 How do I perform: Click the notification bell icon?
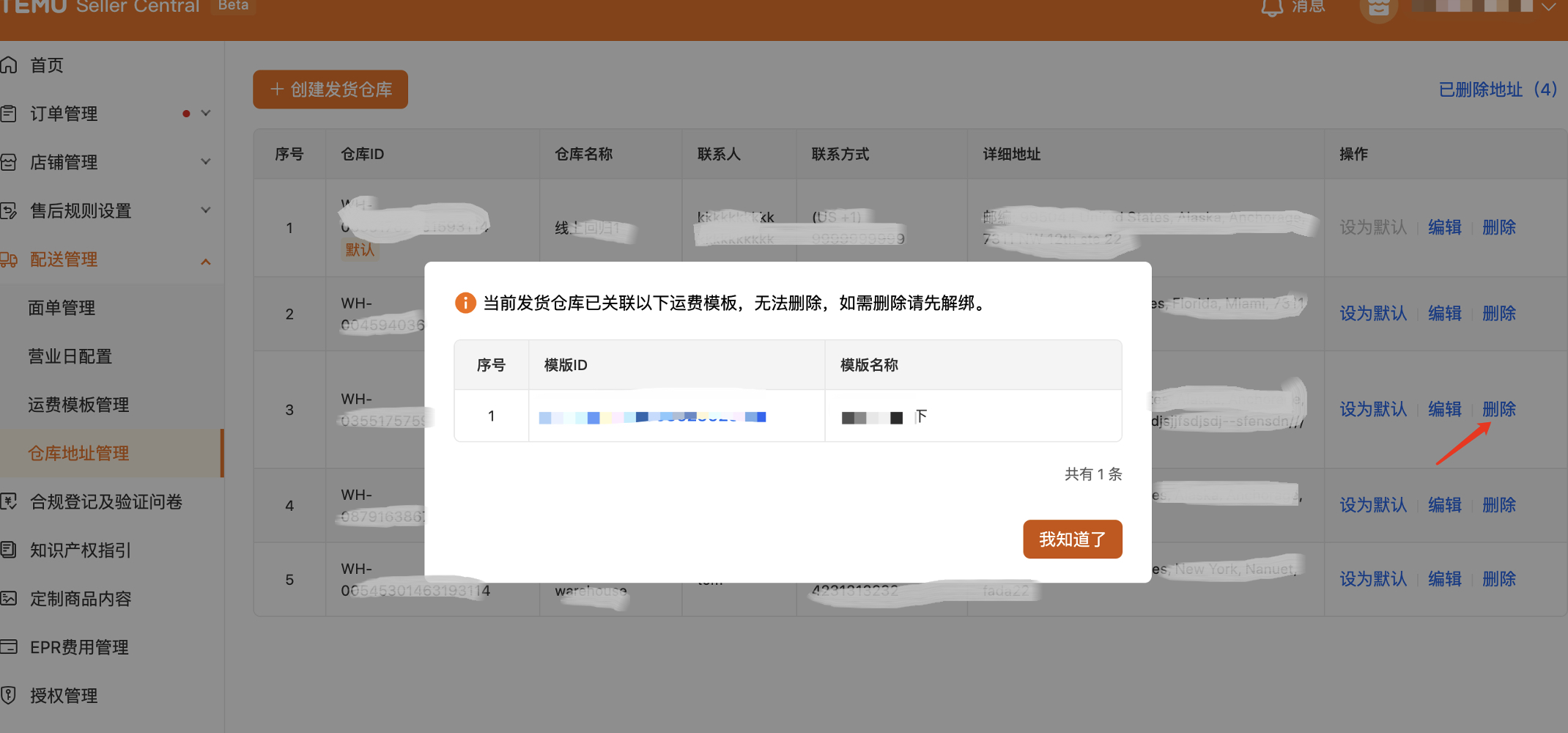coord(1271,7)
